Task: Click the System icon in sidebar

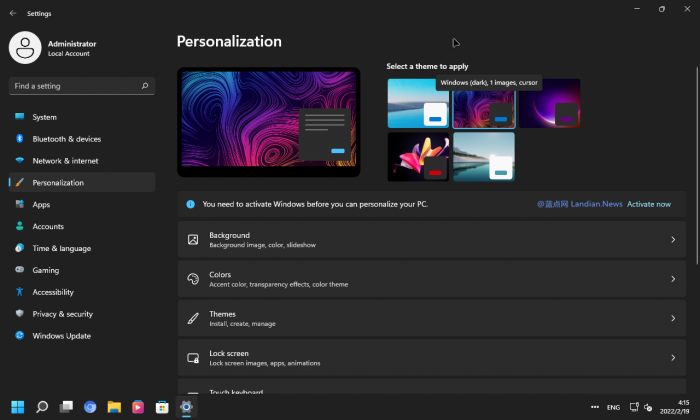Action: tap(19, 117)
